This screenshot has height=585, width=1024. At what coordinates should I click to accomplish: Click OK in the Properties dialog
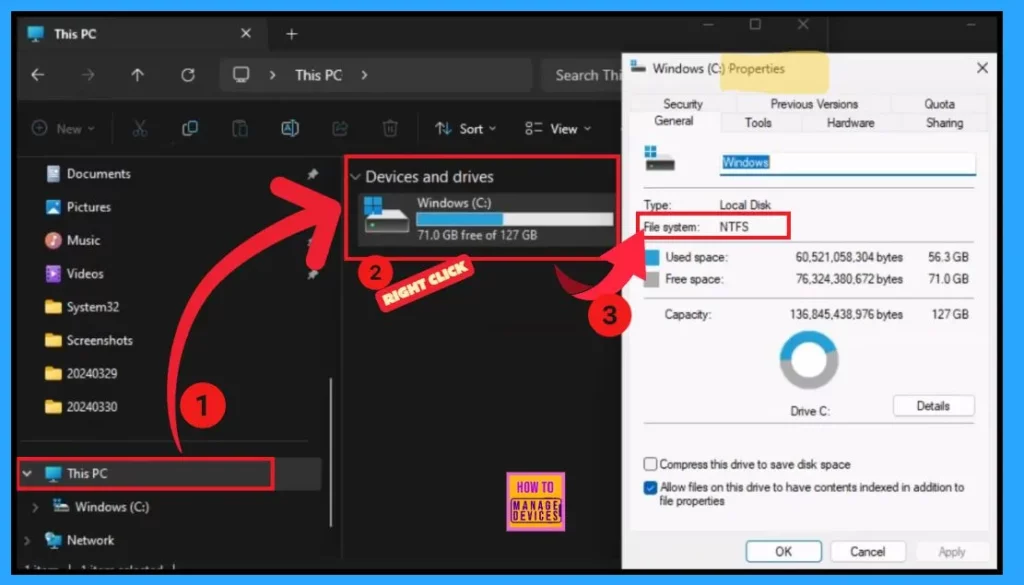(x=784, y=552)
